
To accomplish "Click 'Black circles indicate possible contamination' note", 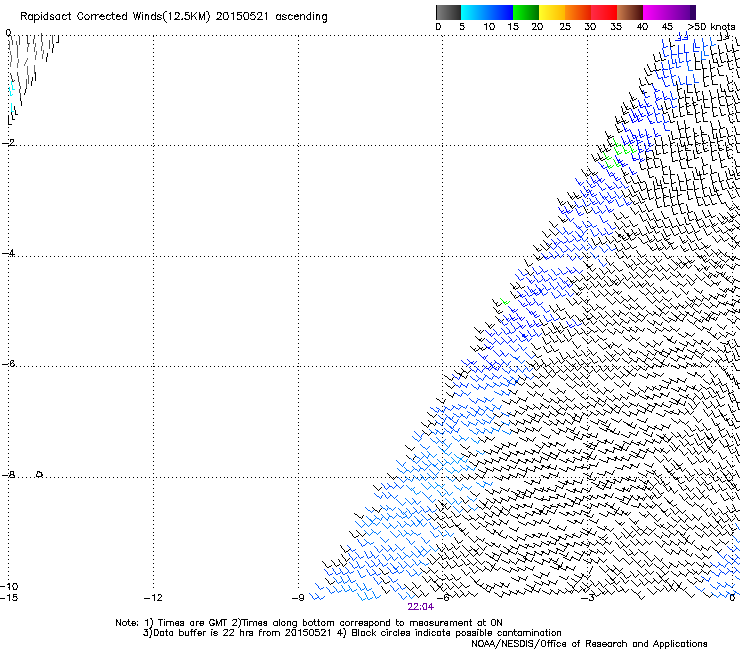I will pos(456,633).
